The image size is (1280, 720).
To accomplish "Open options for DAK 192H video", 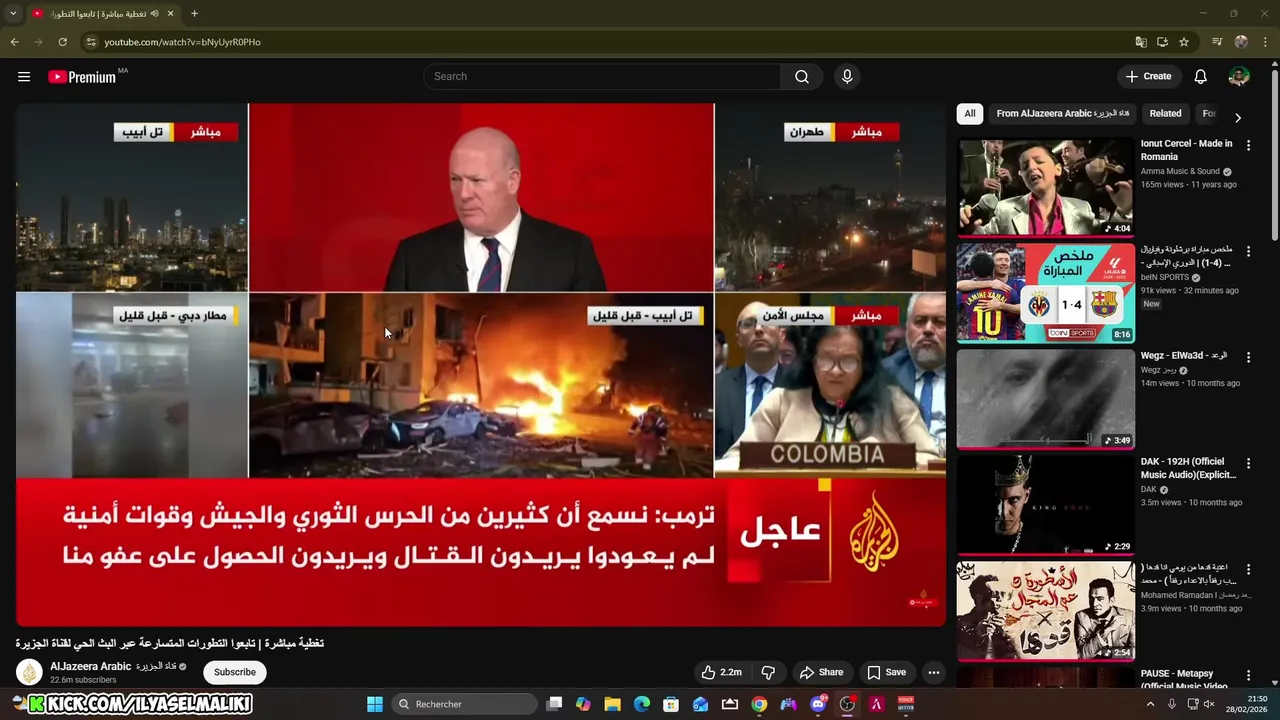I will click(x=1248, y=463).
